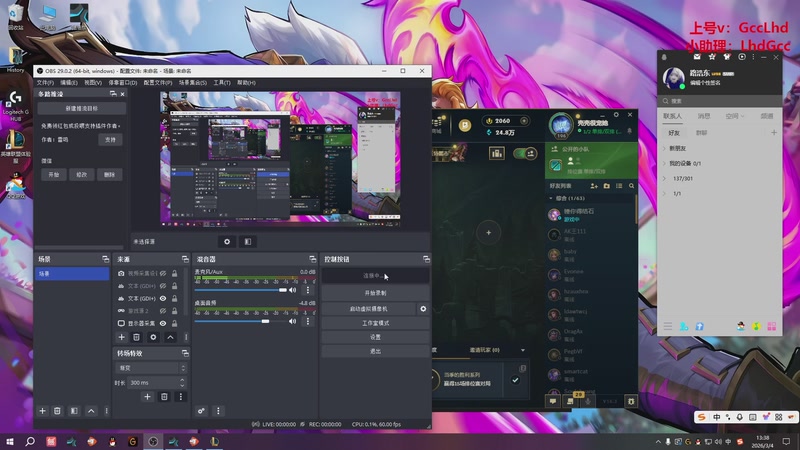The height and width of the screenshot is (450, 800).
Task: Open 麦克风/Aux mixer options three-dot menu
Action: point(308,290)
